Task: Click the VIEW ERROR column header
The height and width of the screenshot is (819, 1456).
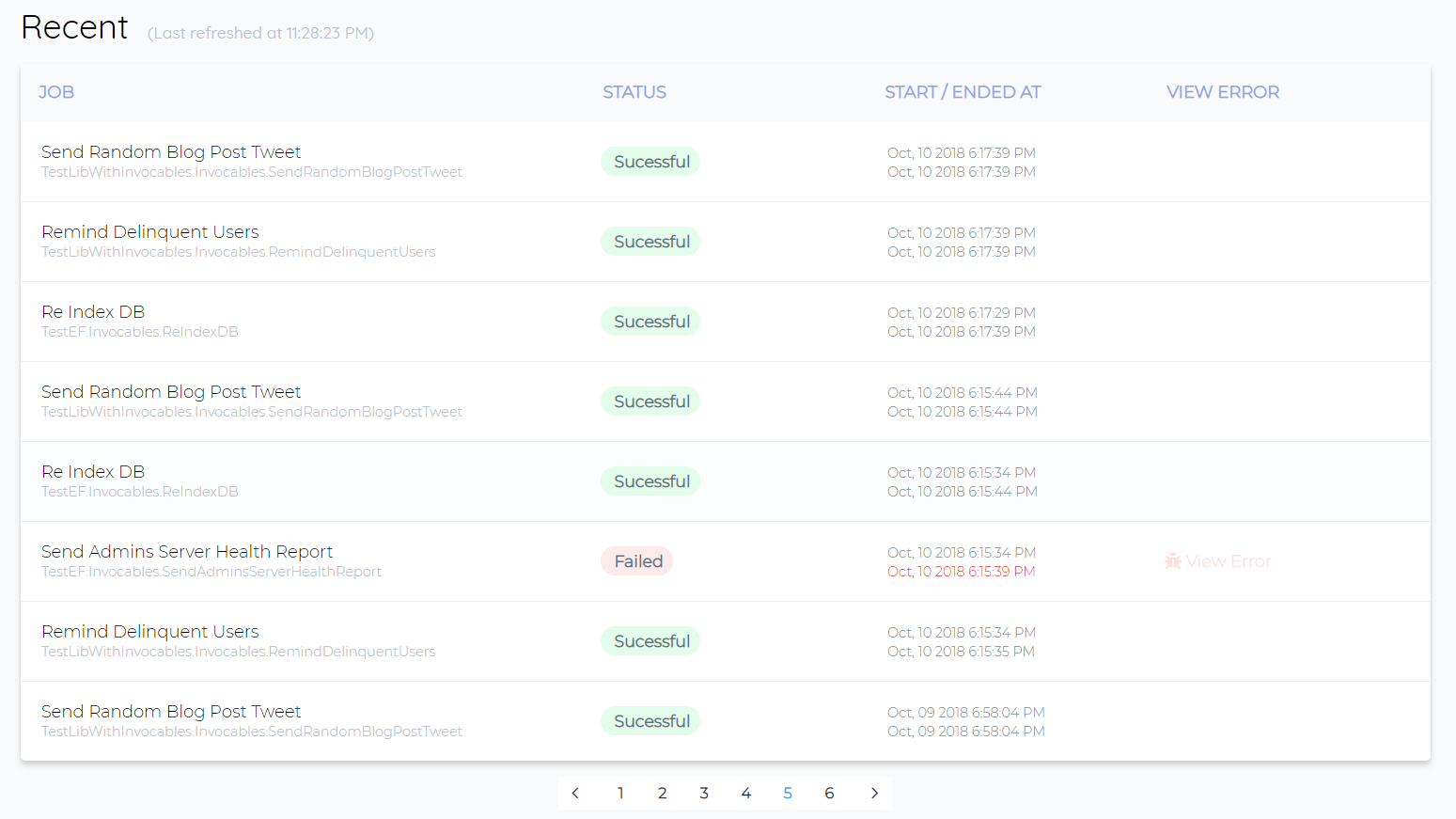Action: pos(1223,92)
